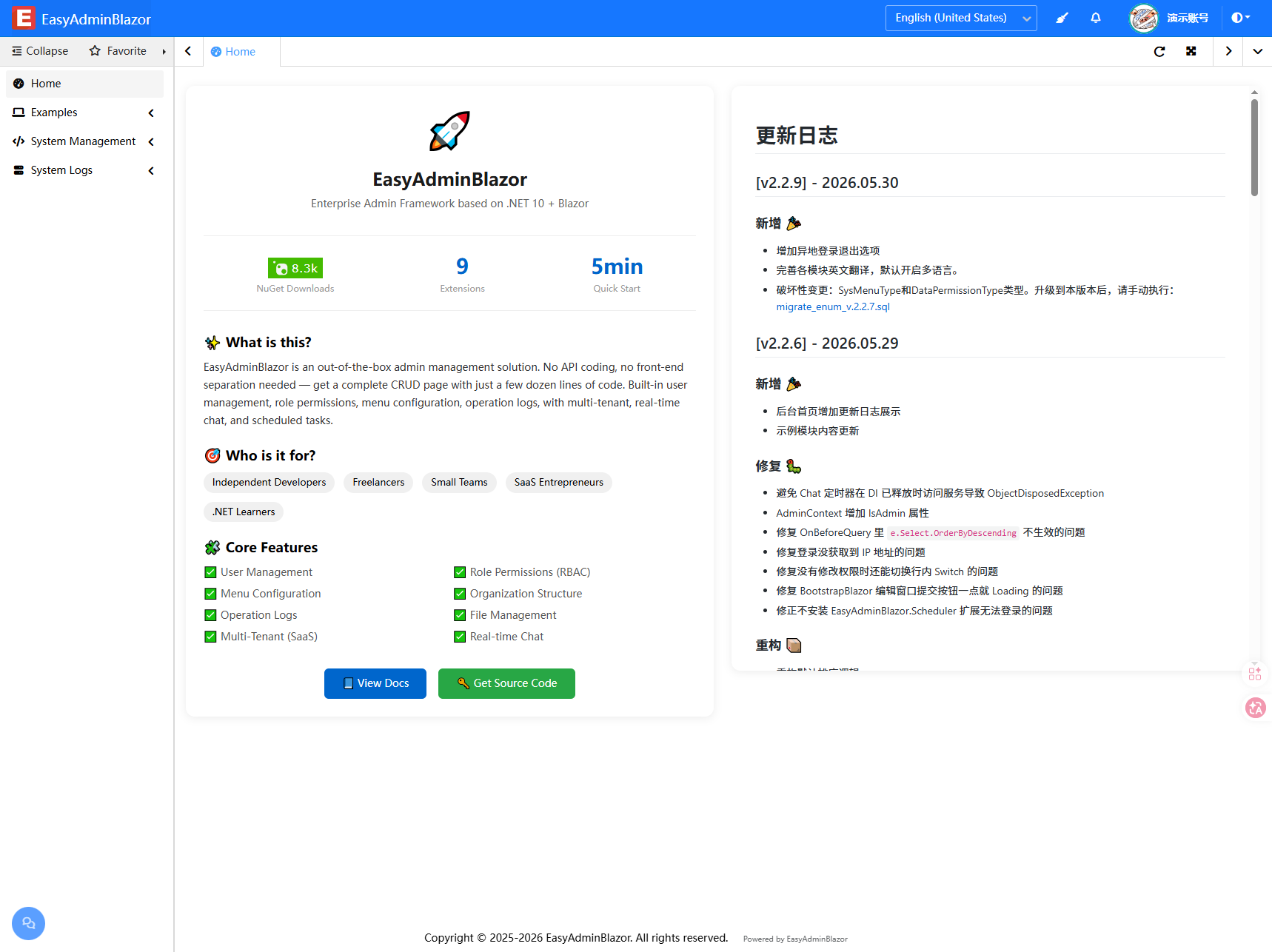The width and height of the screenshot is (1272, 952).
Task: Open the chat bubble button at bottom left
Action: point(28,924)
